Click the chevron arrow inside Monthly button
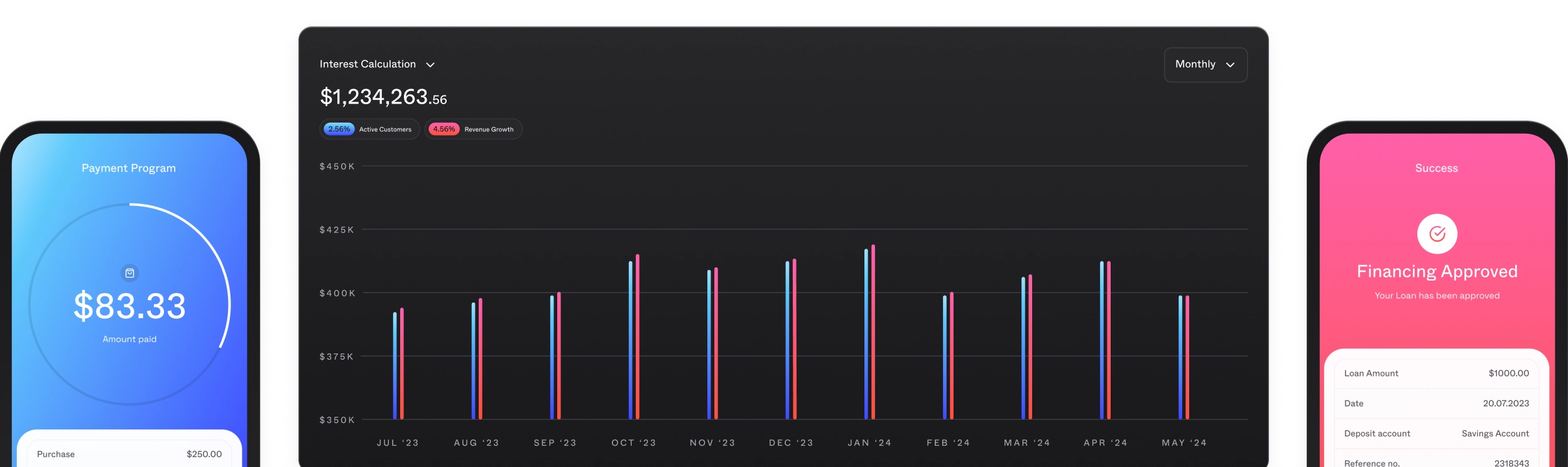Screen dimensions: 1568x467 (x=1230, y=65)
